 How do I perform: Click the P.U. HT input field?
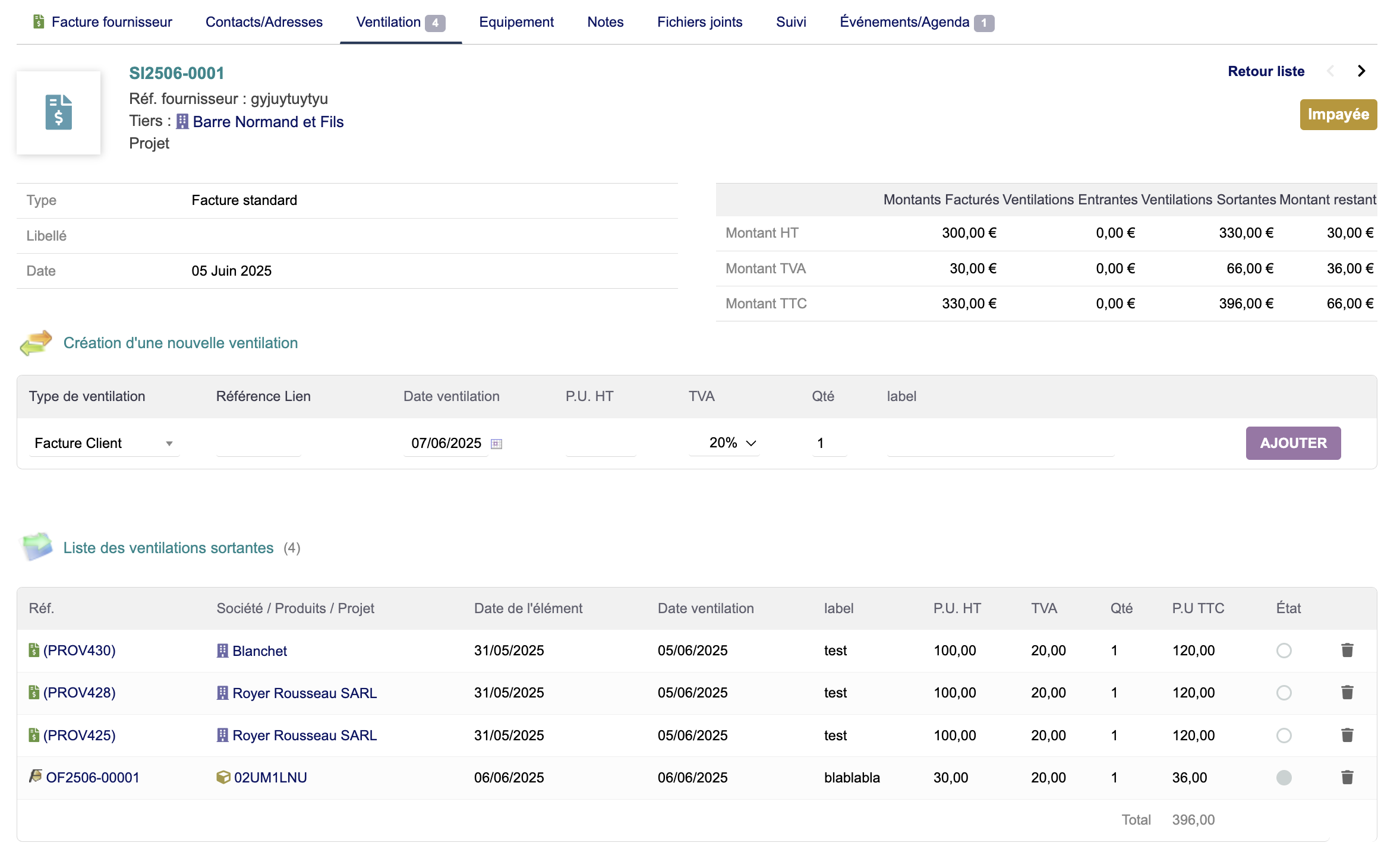pos(600,443)
